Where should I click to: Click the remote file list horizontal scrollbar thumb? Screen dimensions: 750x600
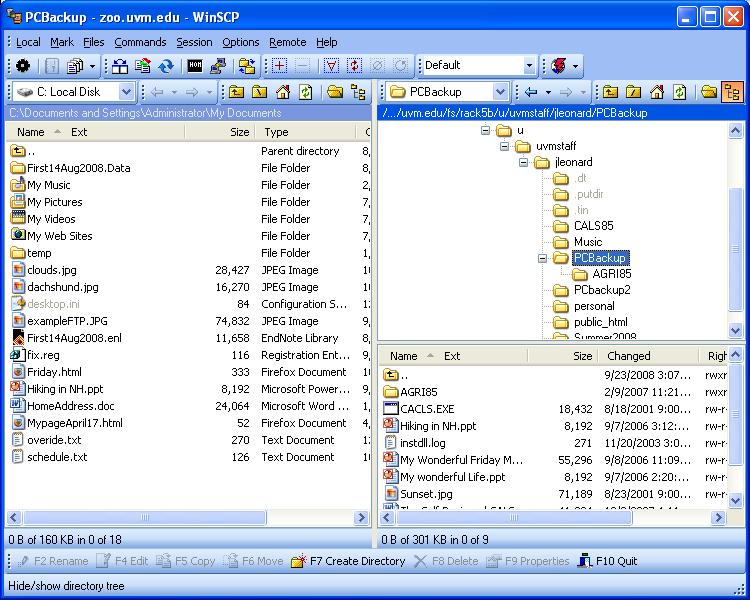point(514,517)
